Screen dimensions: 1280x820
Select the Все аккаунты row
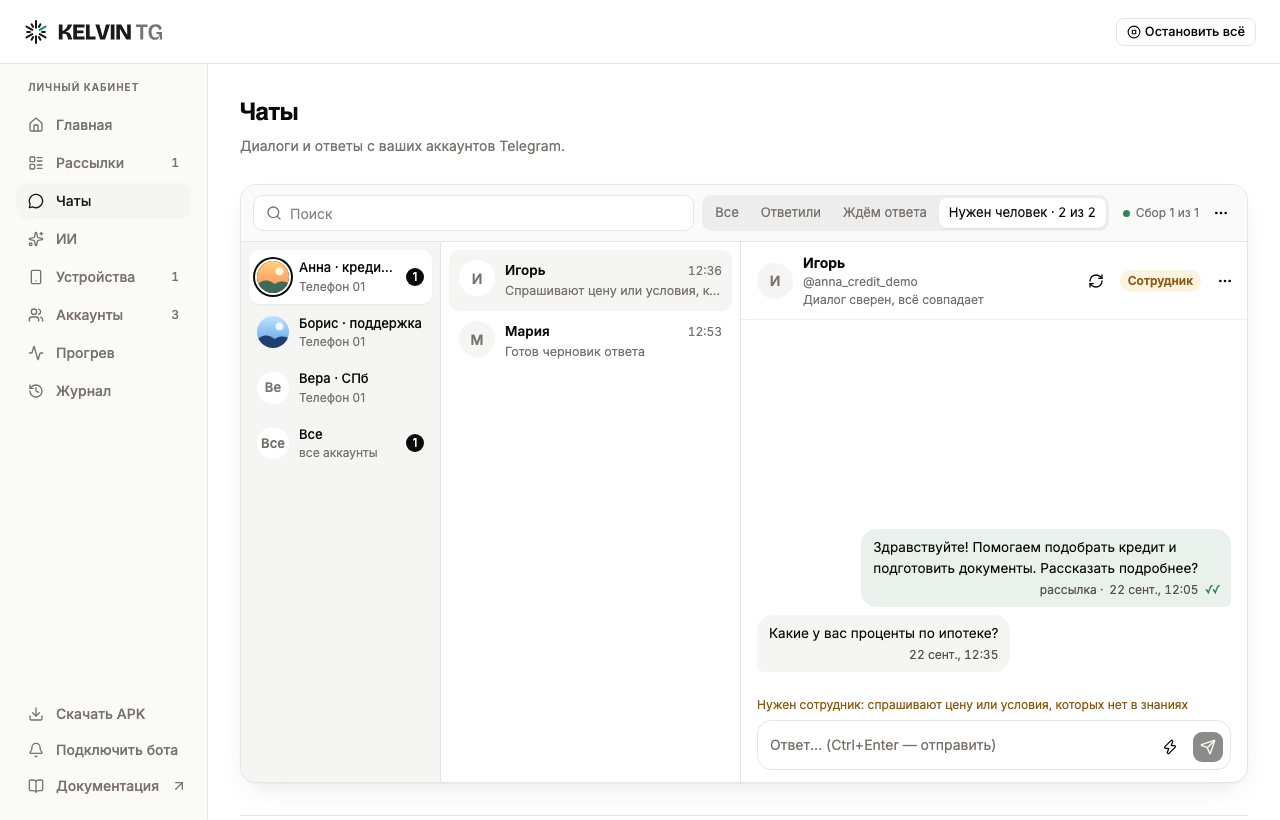(341, 443)
